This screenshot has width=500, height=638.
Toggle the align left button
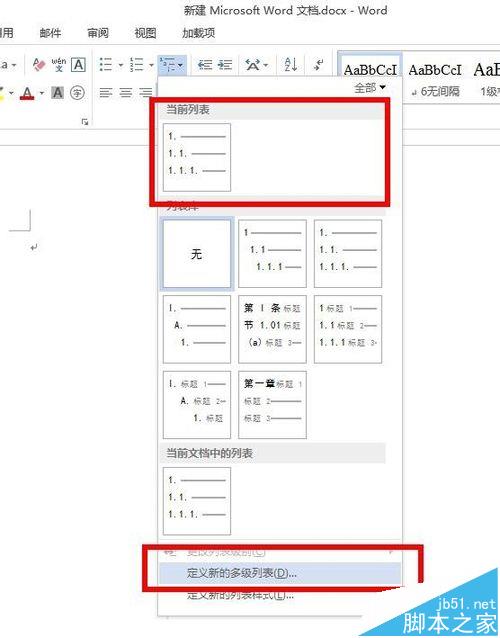click(106, 93)
